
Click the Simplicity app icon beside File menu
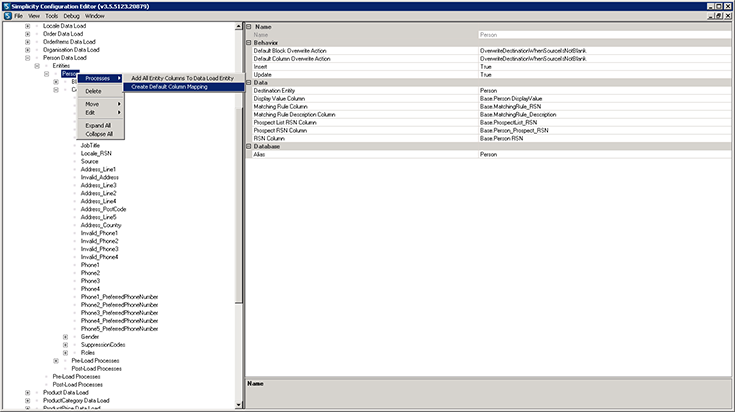click(8, 16)
